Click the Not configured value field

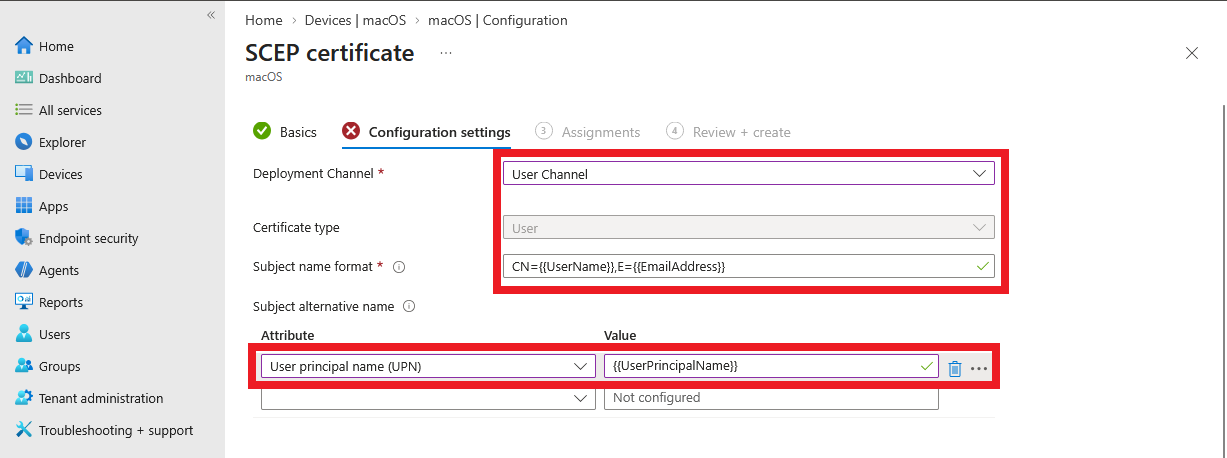click(771, 398)
